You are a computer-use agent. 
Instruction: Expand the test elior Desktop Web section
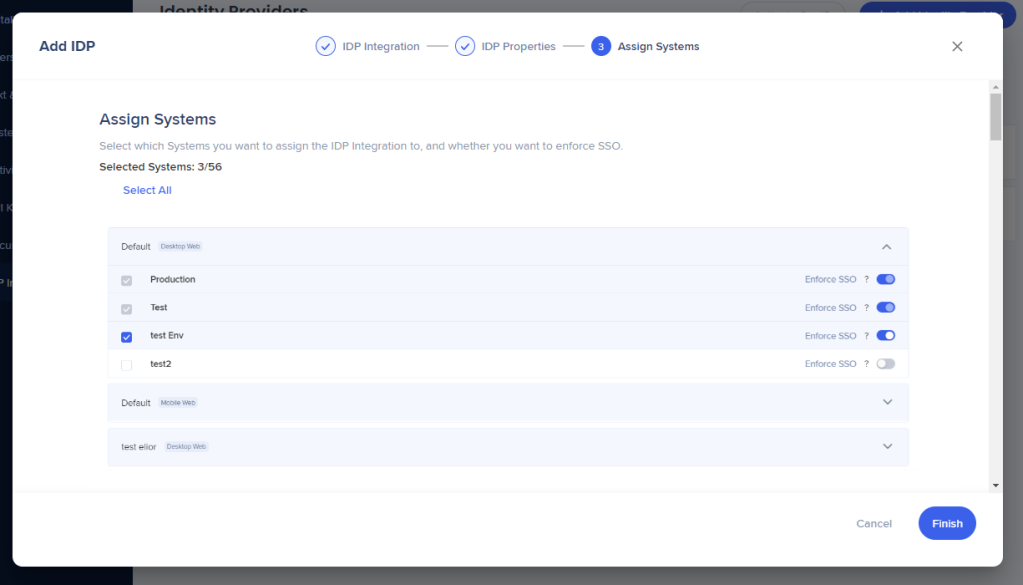886,447
